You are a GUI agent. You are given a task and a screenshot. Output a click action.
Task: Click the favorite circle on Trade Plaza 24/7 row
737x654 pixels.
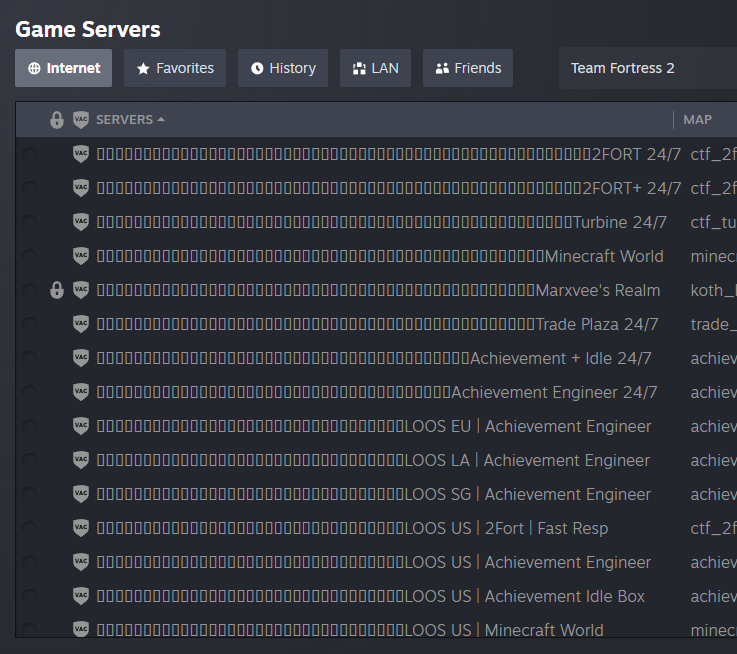click(30, 324)
